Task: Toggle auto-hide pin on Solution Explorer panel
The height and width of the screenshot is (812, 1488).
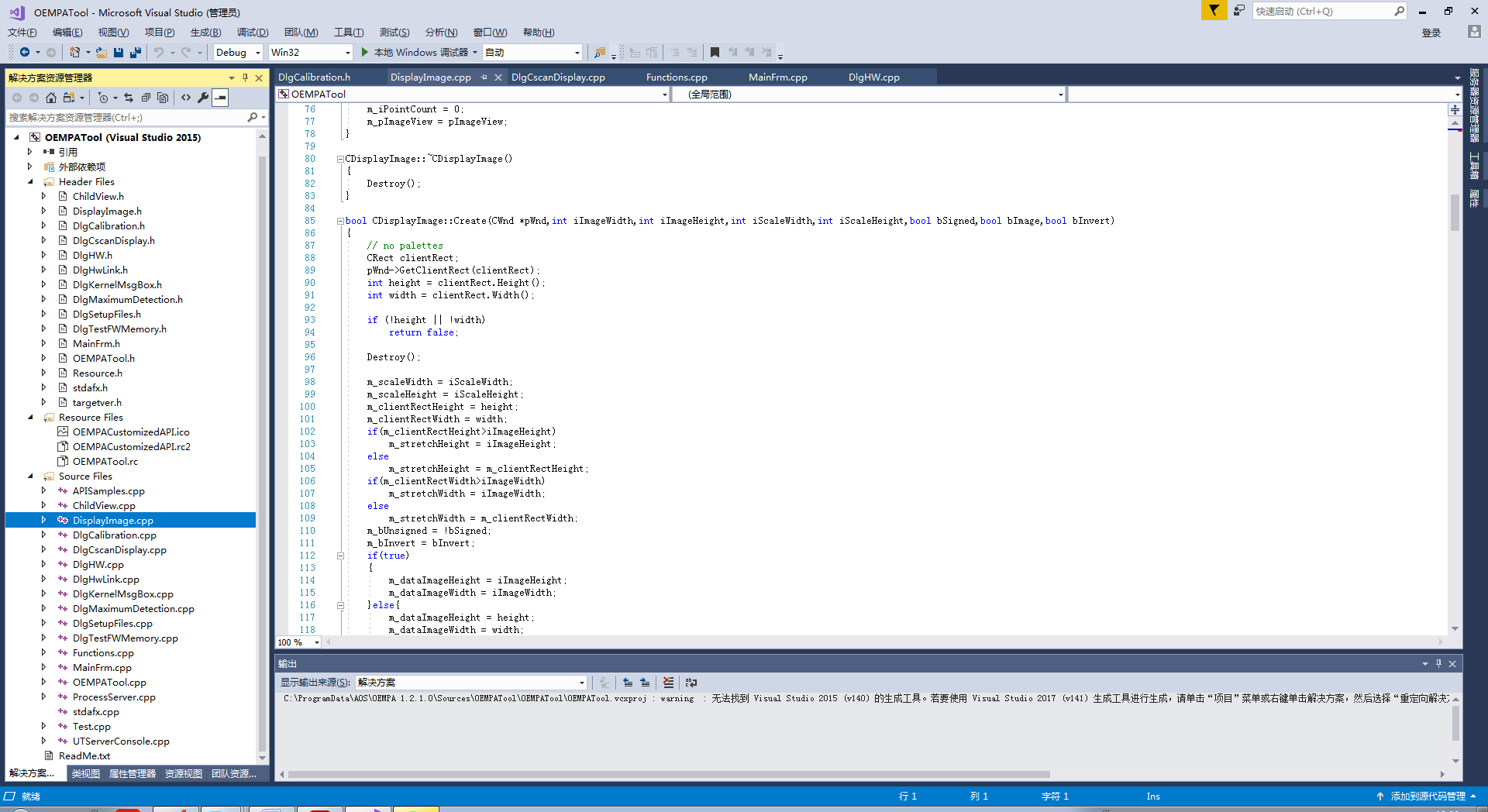Action: click(245, 77)
